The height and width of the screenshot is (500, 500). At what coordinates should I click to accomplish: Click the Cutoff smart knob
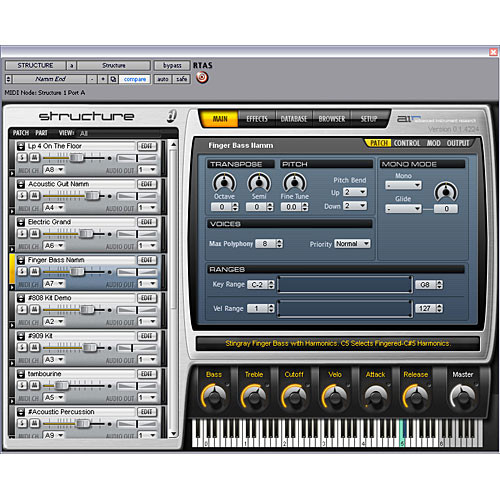click(x=294, y=396)
